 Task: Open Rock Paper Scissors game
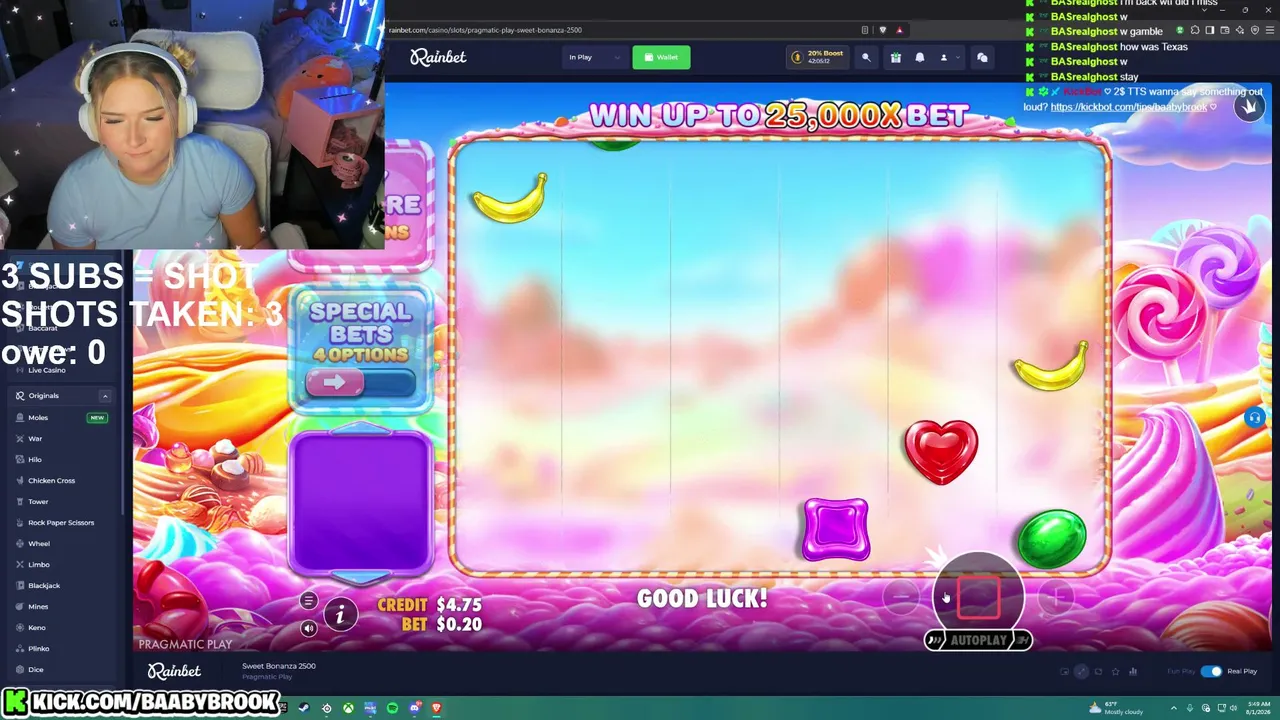point(61,522)
